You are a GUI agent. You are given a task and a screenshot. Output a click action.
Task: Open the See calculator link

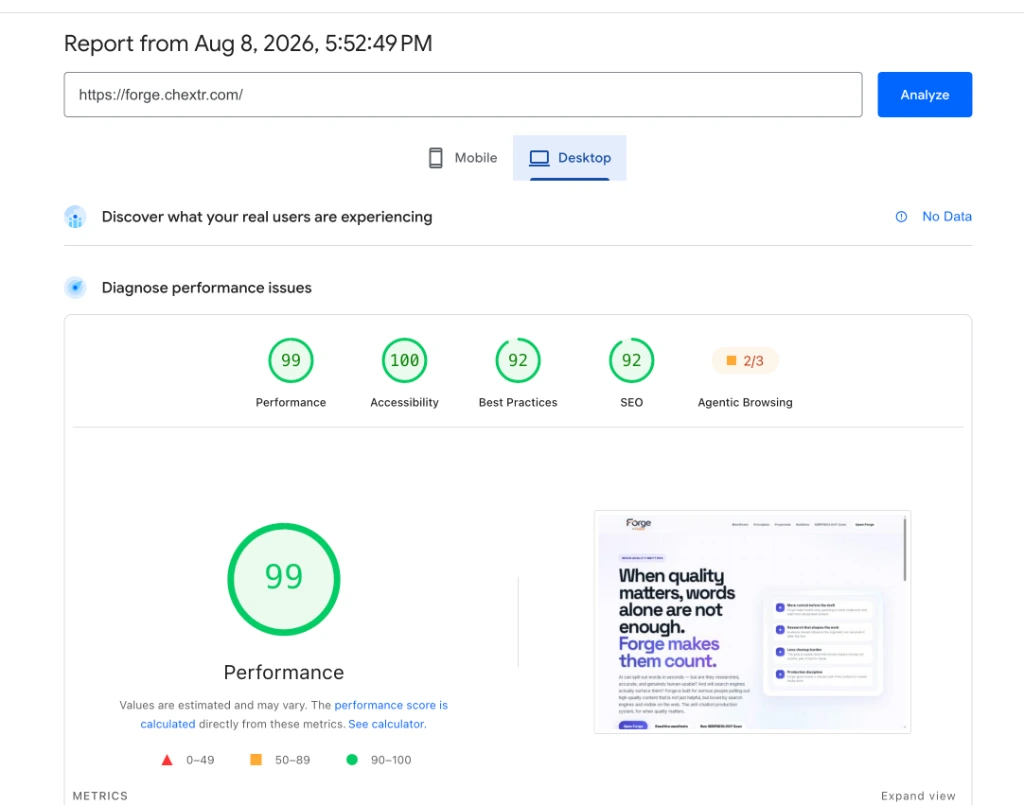(x=386, y=724)
